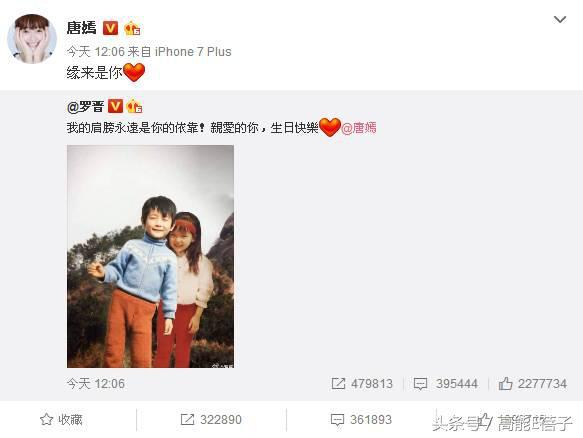Image resolution: width=583 pixels, height=438 pixels.
Task: Click the crown membership badge beside 罗晋
Action: (134, 106)
